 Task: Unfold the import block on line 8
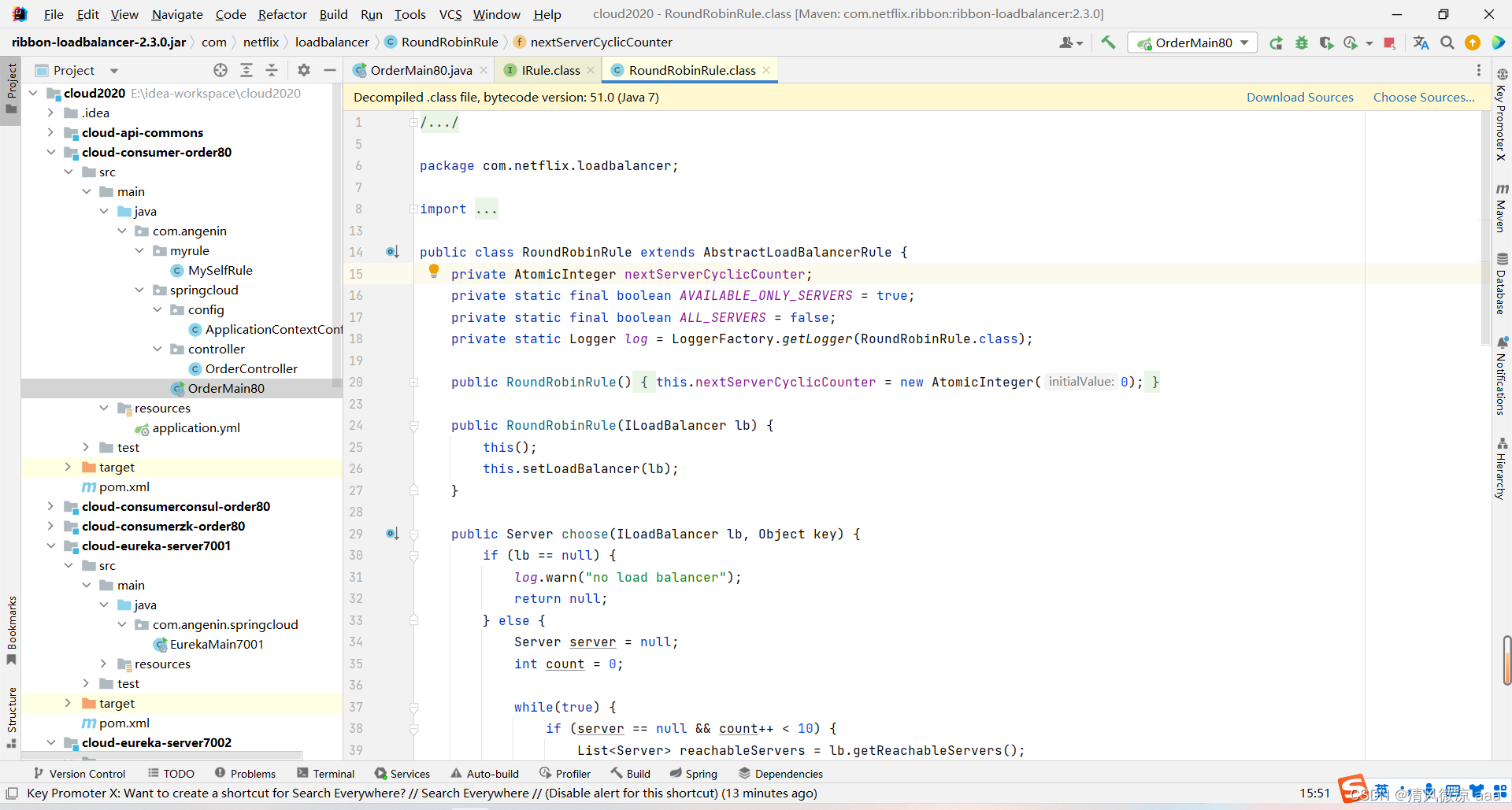tap(413, 209)
